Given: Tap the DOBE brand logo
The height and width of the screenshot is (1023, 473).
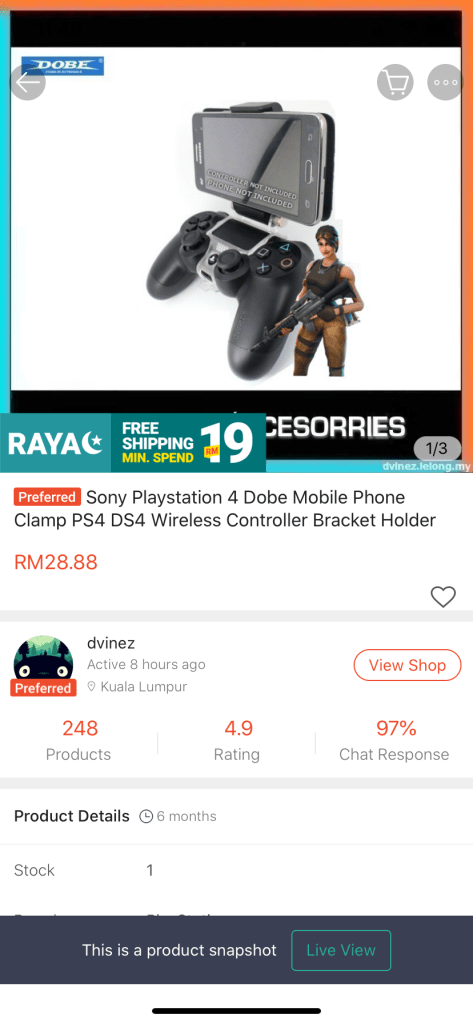Looking at the screenshot, I should coord(63,66).
